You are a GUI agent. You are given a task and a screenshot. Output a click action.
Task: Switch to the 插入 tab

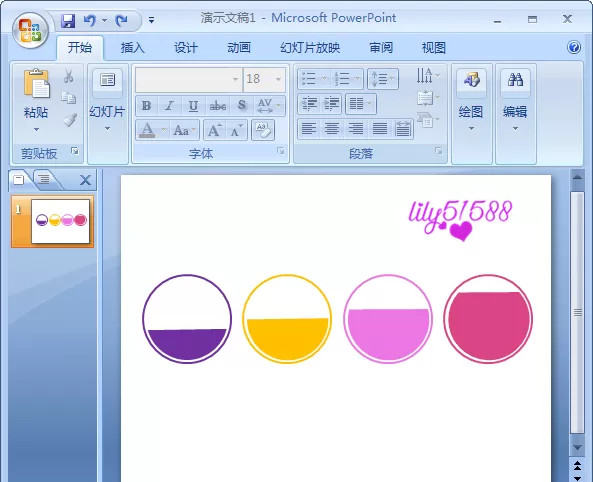click(133, 48)
